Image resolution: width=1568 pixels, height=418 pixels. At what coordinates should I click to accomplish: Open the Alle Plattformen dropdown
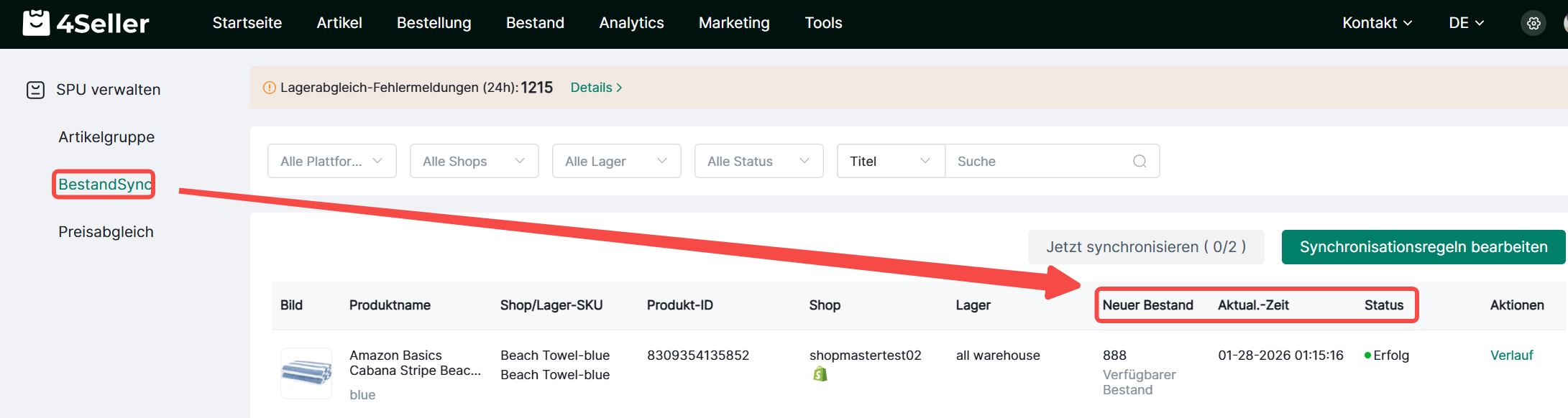point(331,161)
